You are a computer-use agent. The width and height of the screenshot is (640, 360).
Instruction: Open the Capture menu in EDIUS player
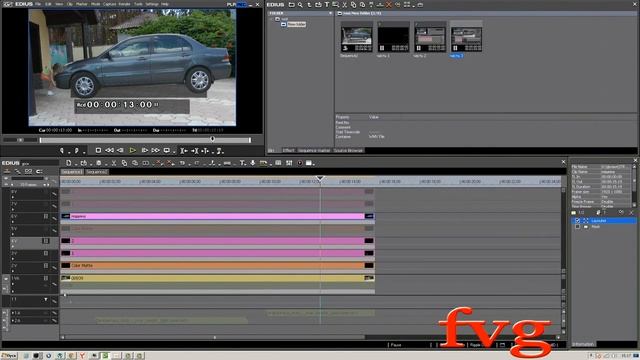[109, 4]
